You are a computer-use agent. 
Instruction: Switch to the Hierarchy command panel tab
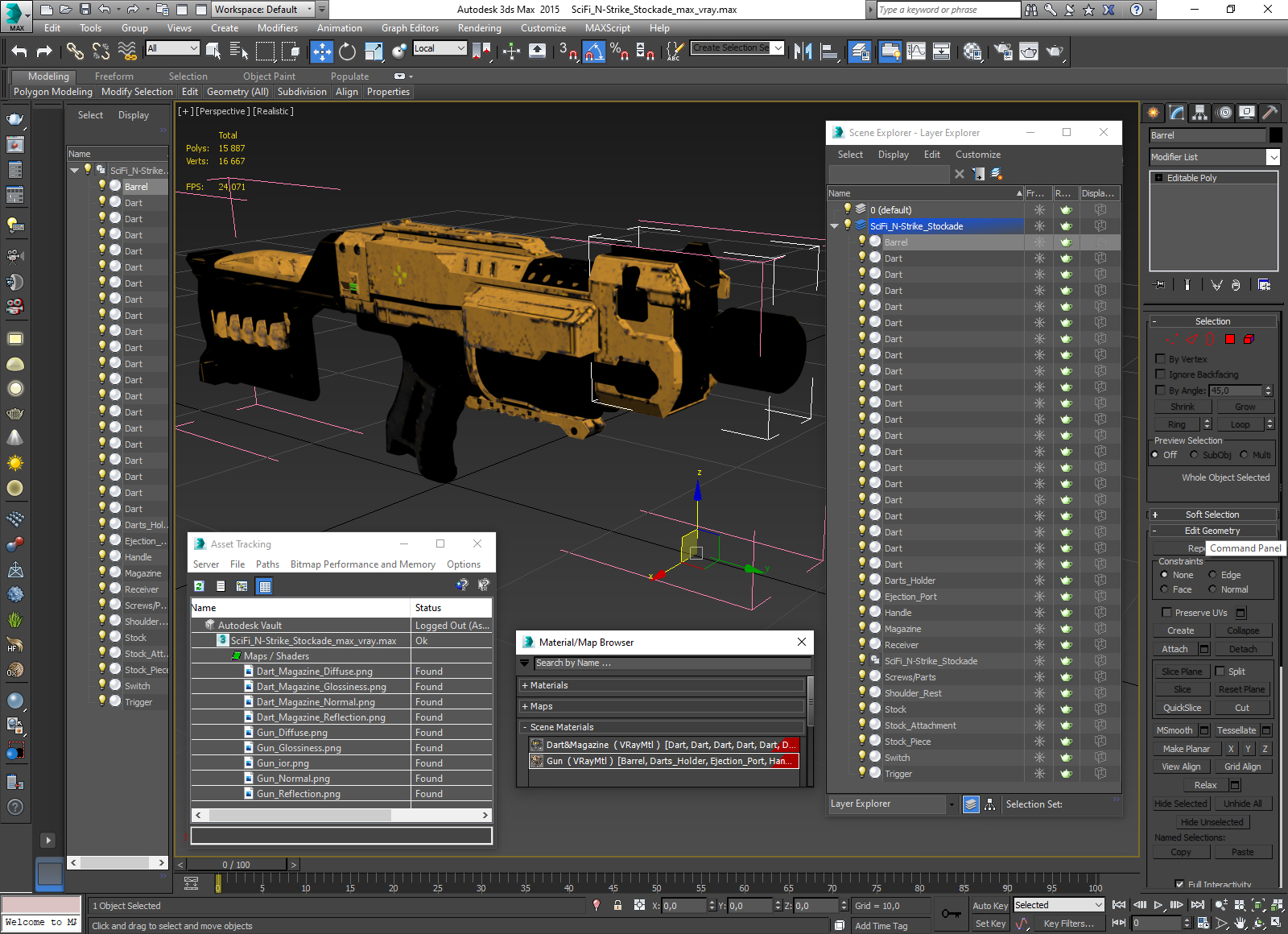1200,113
